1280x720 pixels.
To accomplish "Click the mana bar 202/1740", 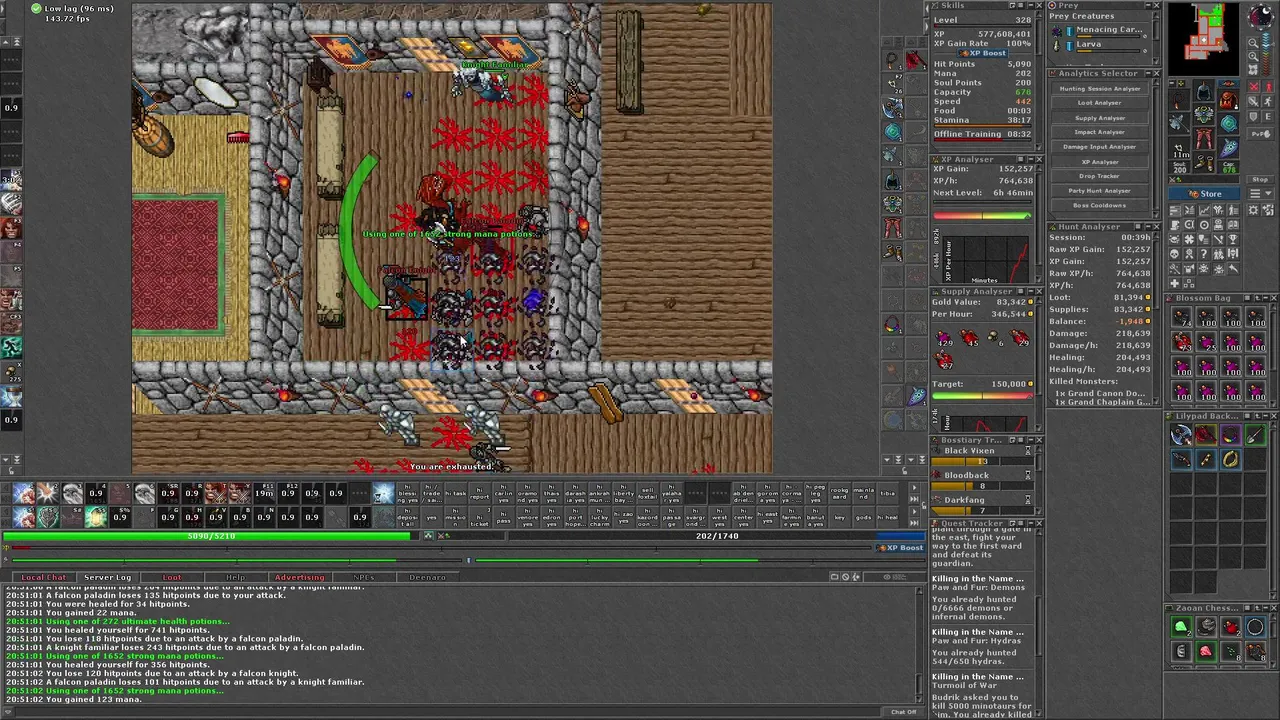I will pos(717,536).
